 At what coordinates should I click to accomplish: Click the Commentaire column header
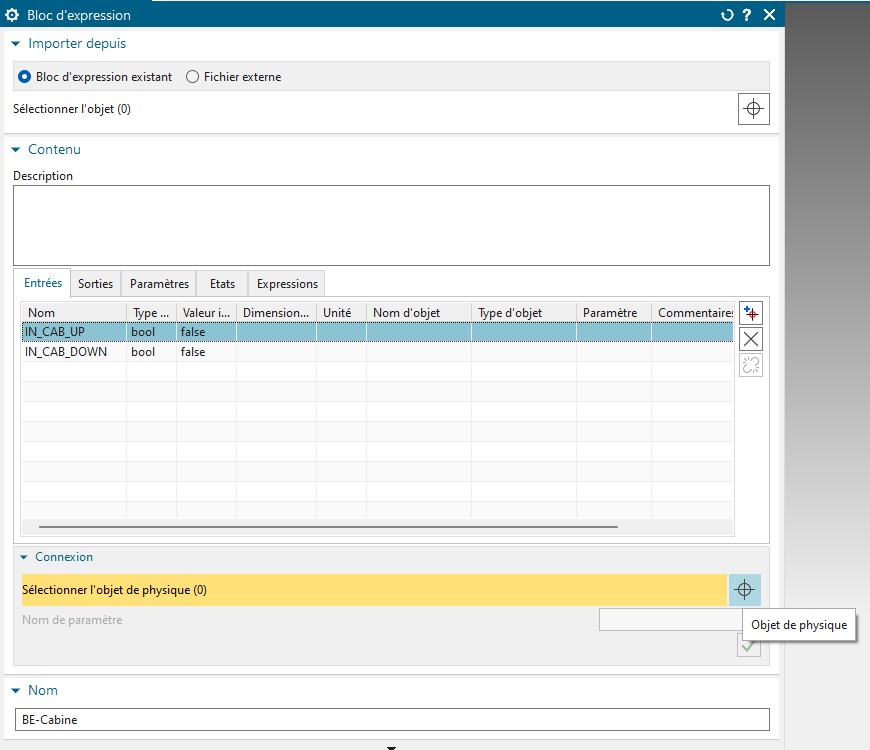pos(692,313)
